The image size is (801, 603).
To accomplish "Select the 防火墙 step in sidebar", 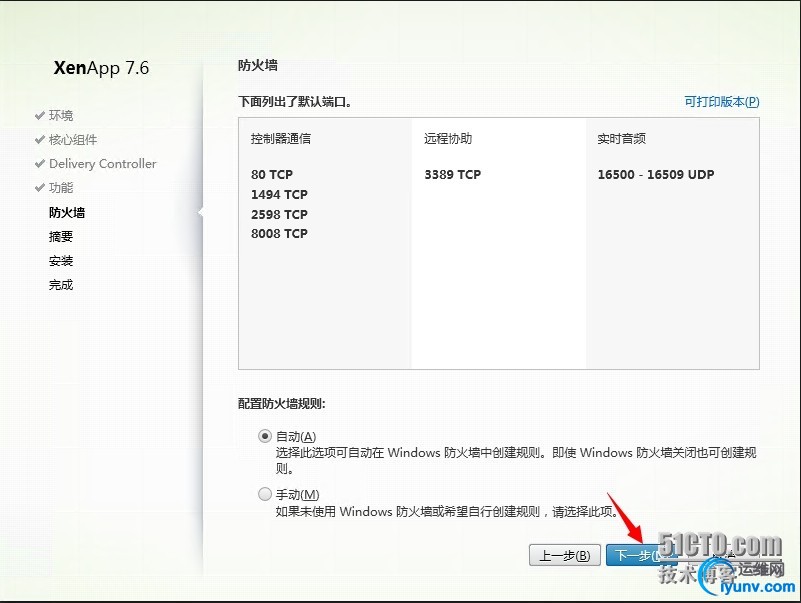I will (x=67, y=213).
